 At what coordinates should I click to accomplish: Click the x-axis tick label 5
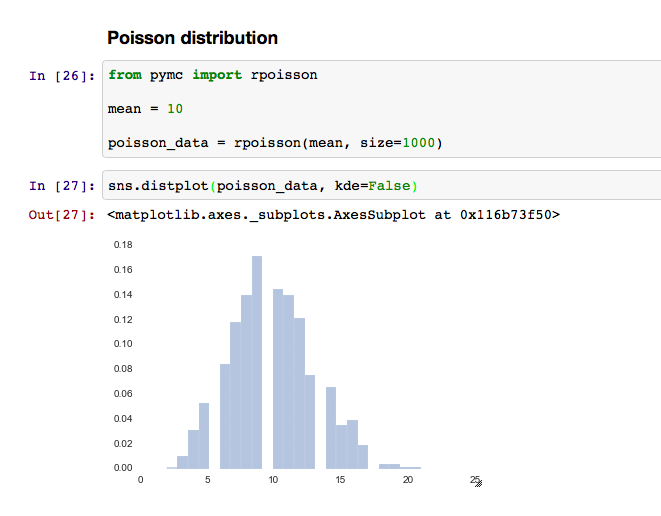pos(207,480)
